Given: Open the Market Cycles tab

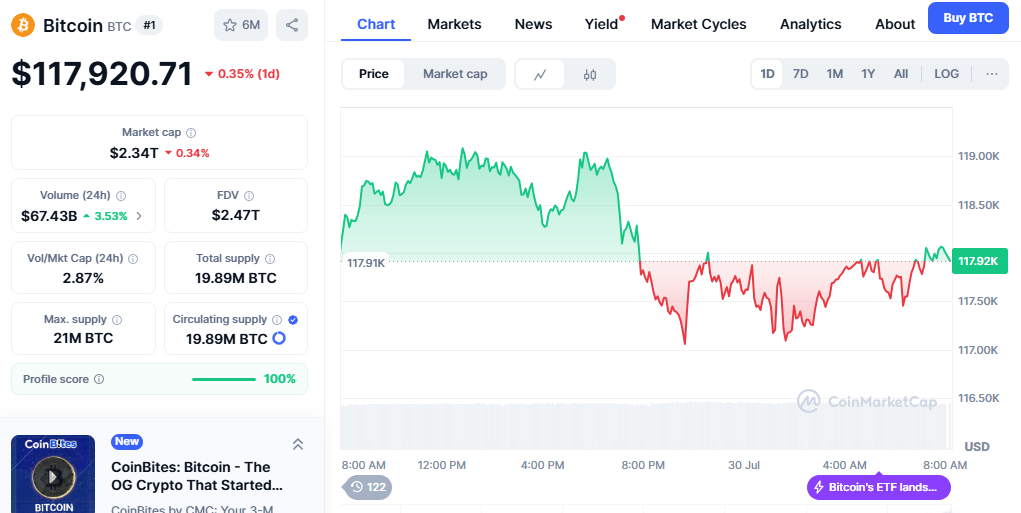Looking at the screenshot, I should (x=699, y=24).
